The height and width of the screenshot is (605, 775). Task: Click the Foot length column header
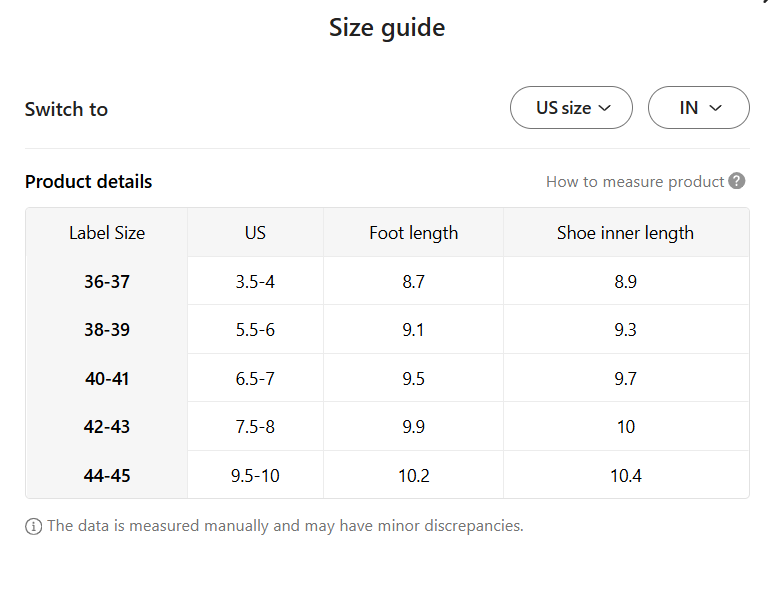coord(413,233)
